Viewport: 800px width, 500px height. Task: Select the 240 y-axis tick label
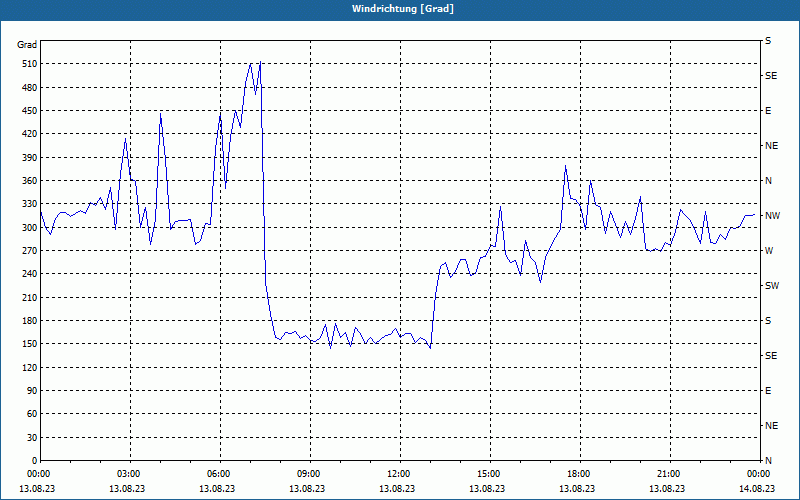[x=29, y=274]
